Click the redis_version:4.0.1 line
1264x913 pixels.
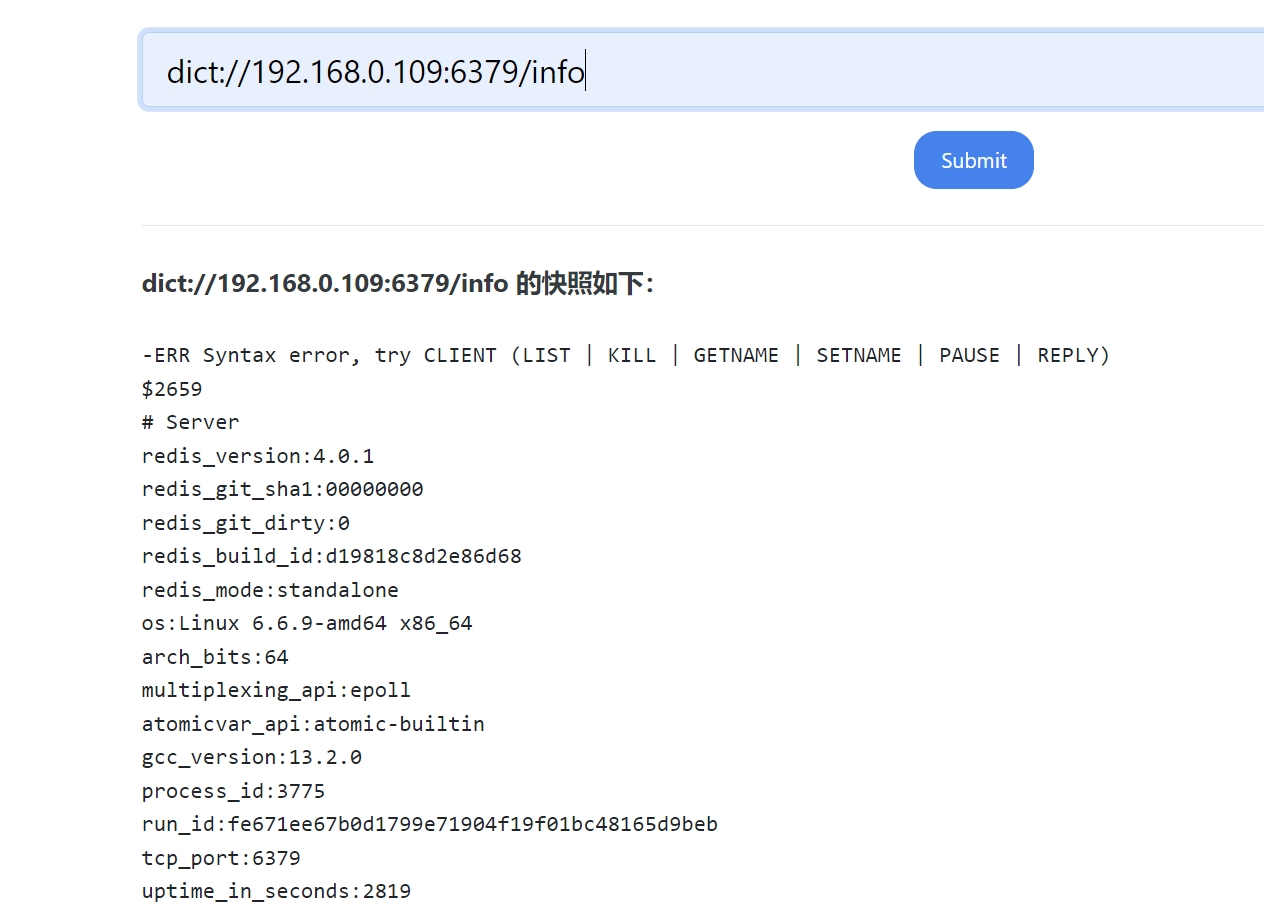(x=258, y=456)
